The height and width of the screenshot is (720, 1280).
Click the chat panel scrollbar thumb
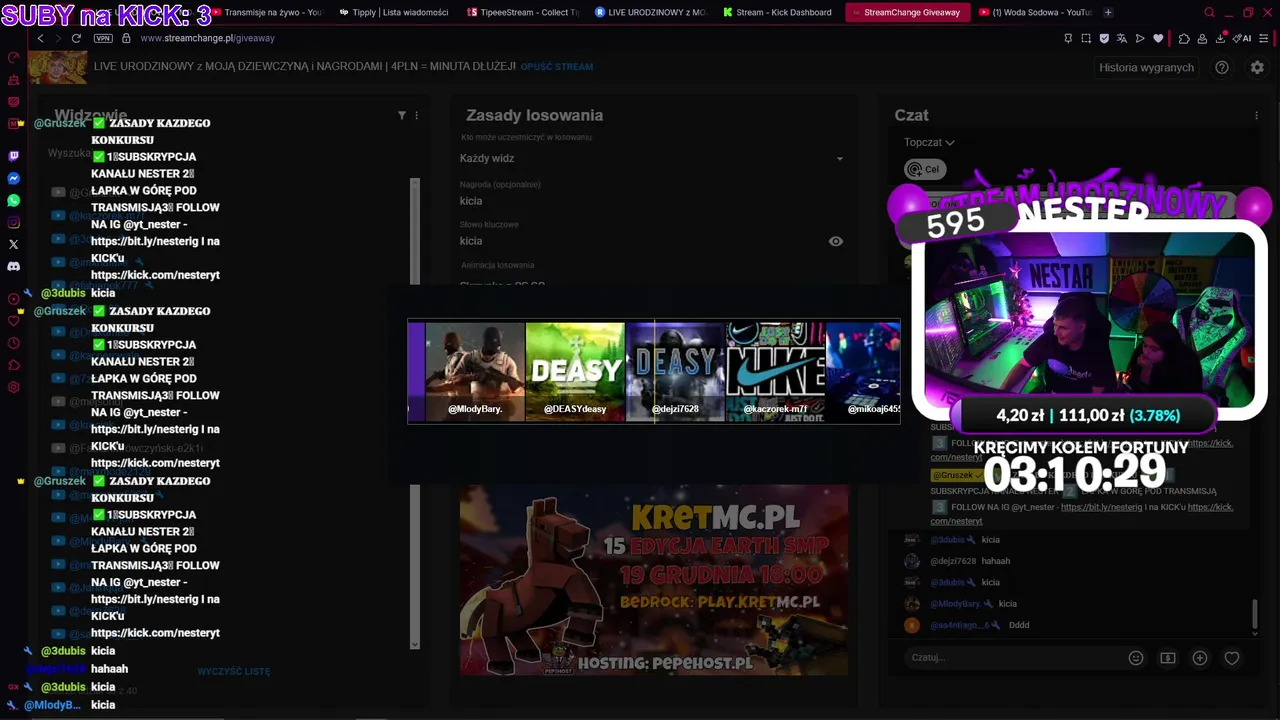point(1254,614)
